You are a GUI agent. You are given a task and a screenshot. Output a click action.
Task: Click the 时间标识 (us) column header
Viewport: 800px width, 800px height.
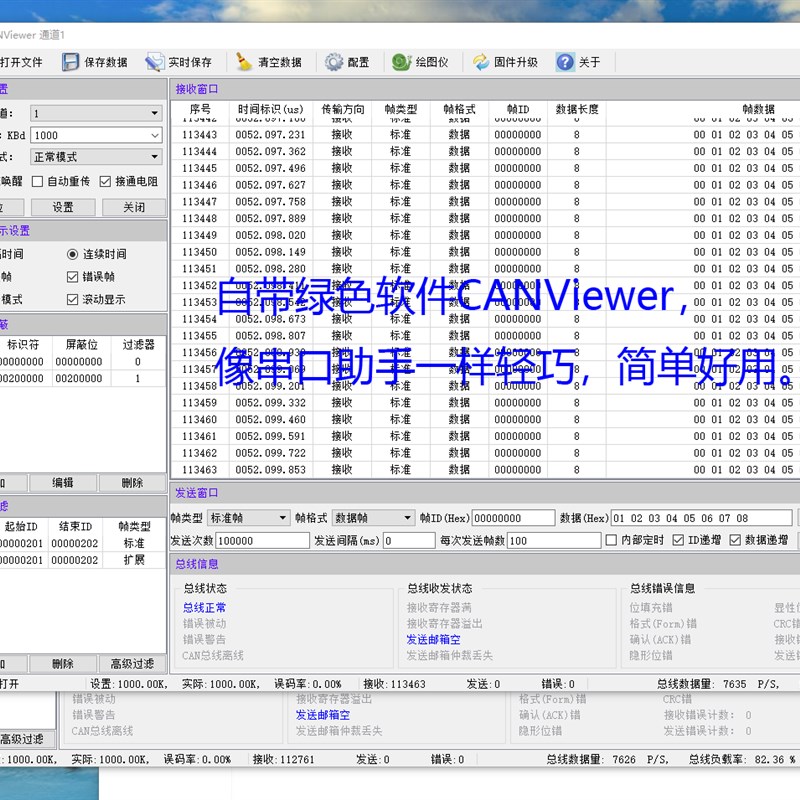click(271, 109)
